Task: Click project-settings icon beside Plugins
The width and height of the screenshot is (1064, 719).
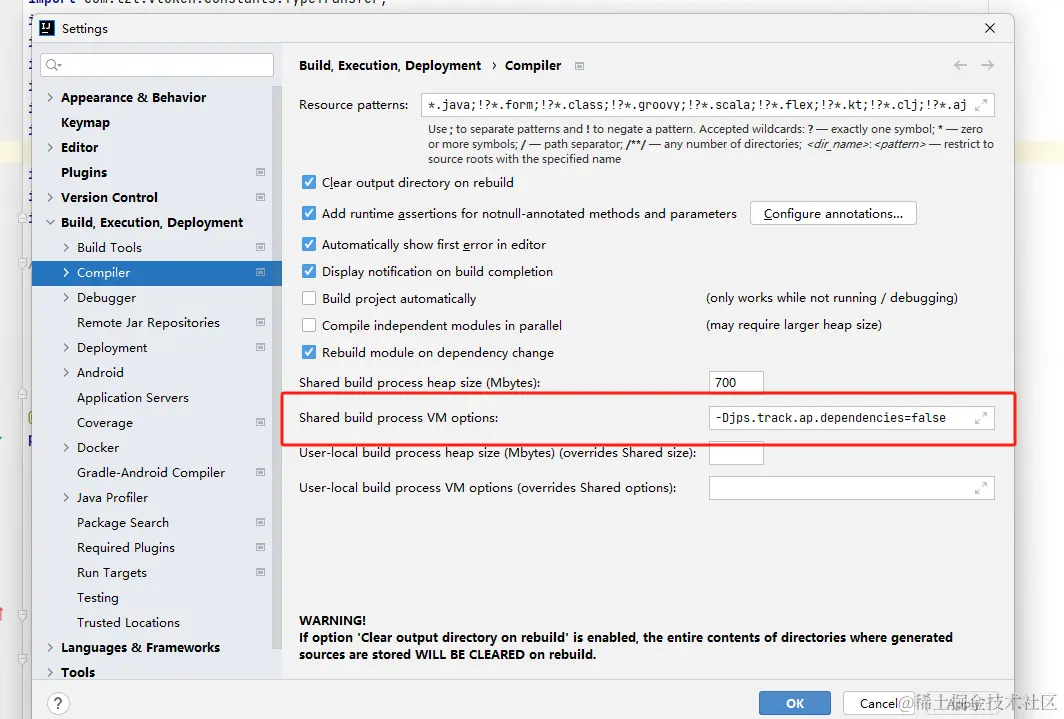Action: (261, 172)
